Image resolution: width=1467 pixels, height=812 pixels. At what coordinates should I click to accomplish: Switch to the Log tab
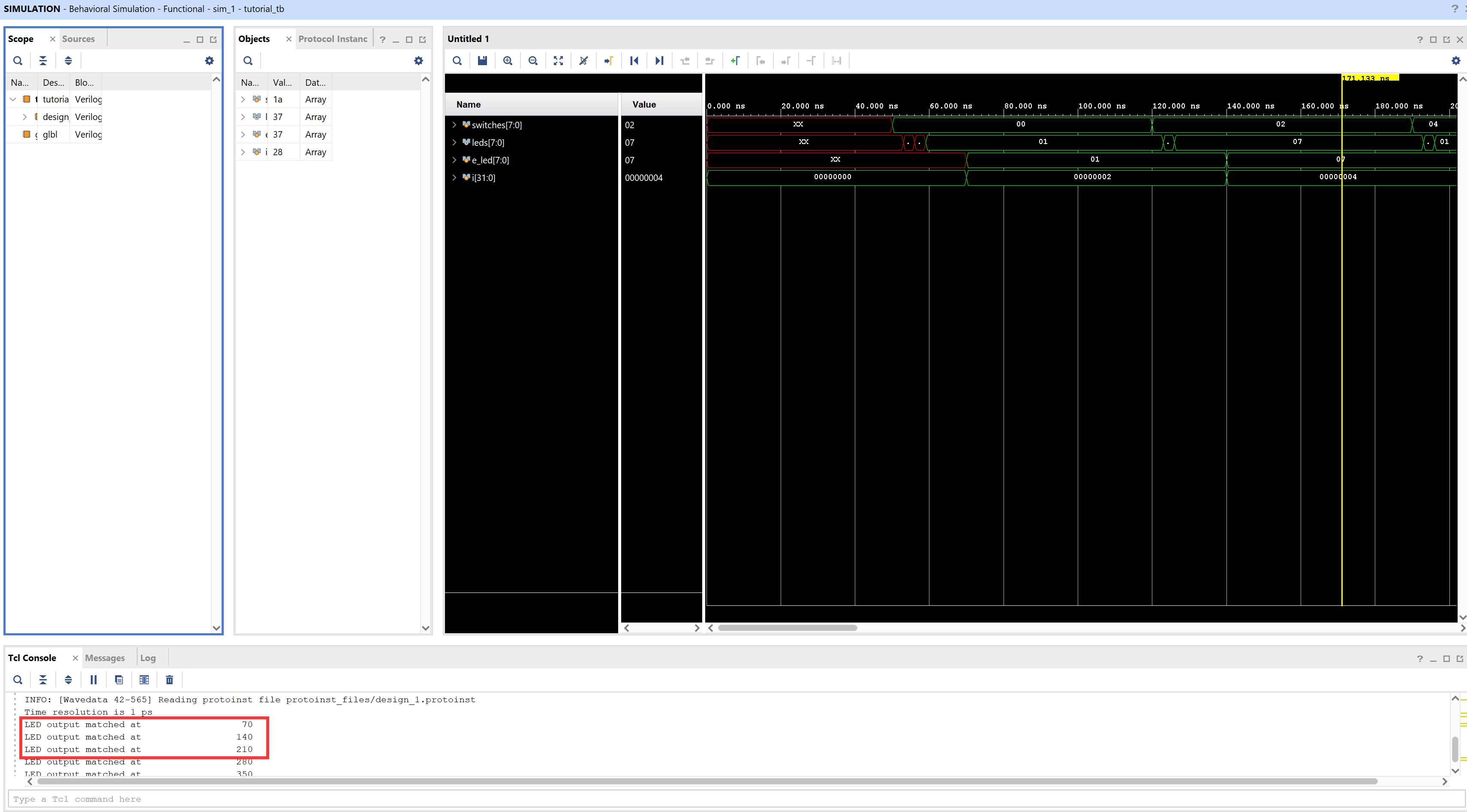147,658
